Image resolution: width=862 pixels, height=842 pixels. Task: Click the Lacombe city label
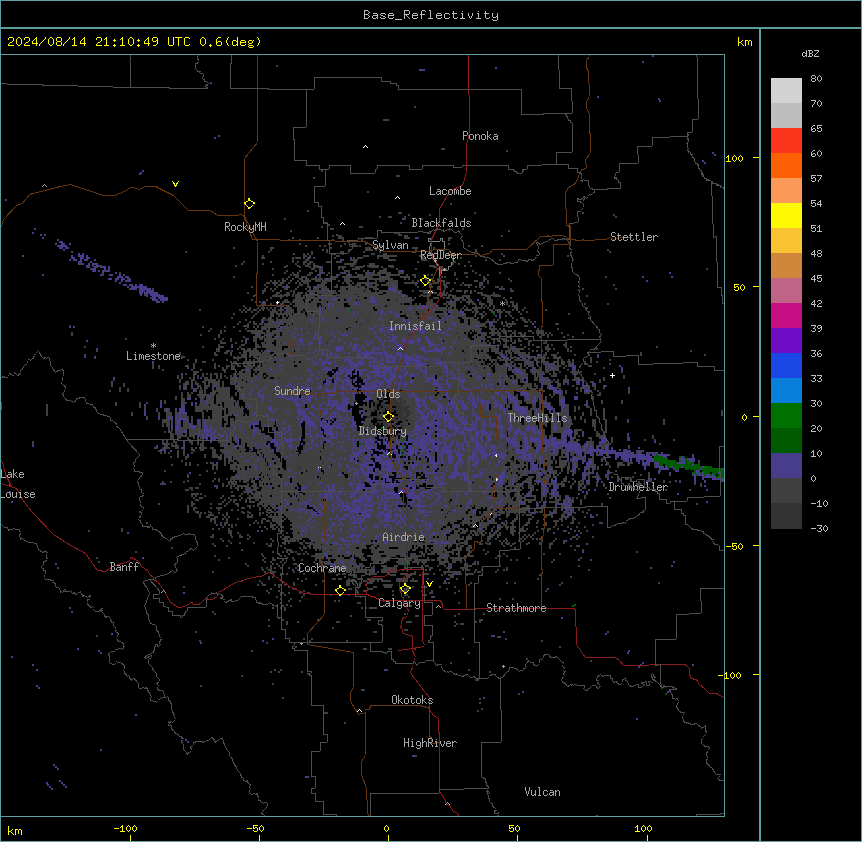pos(450,191)
